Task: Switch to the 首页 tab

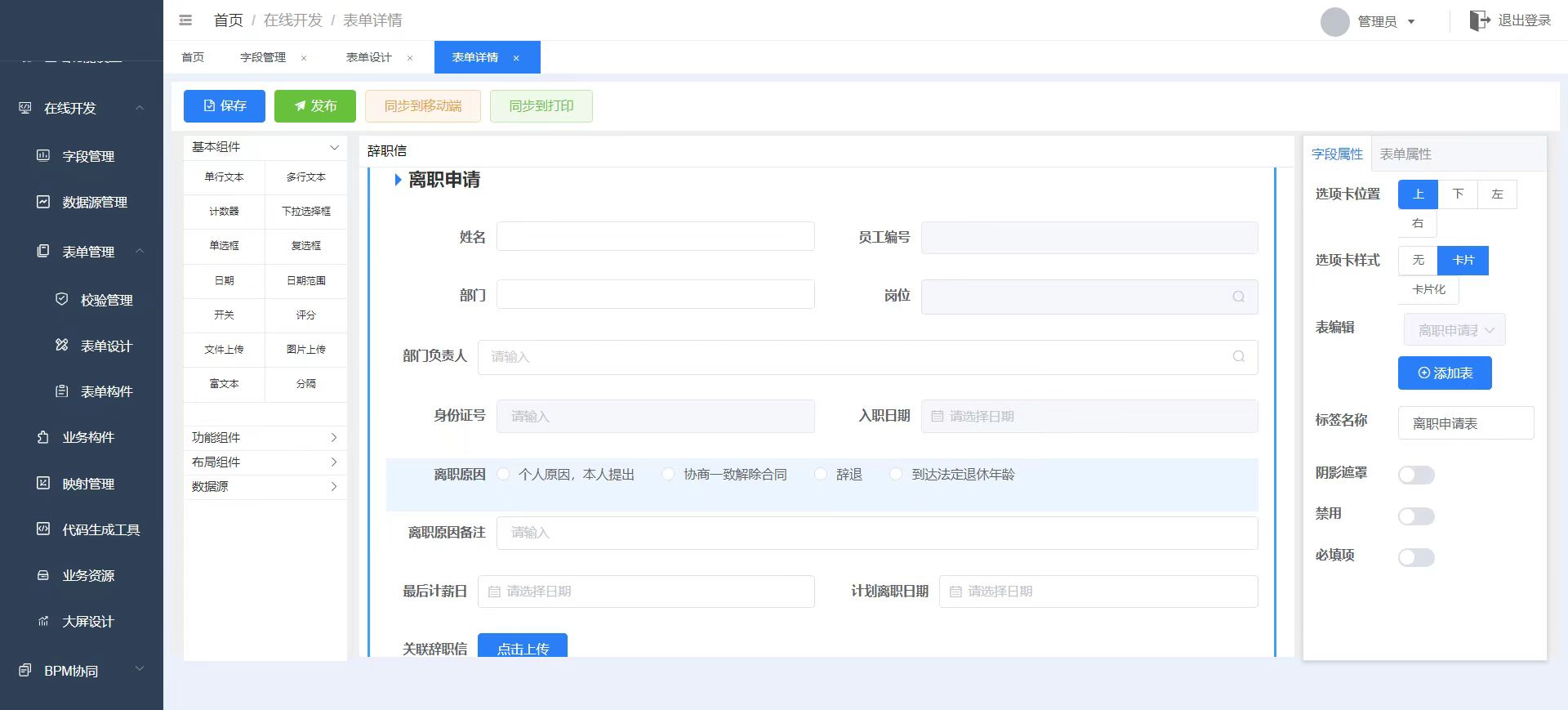Action: click(x=193, y=57)
